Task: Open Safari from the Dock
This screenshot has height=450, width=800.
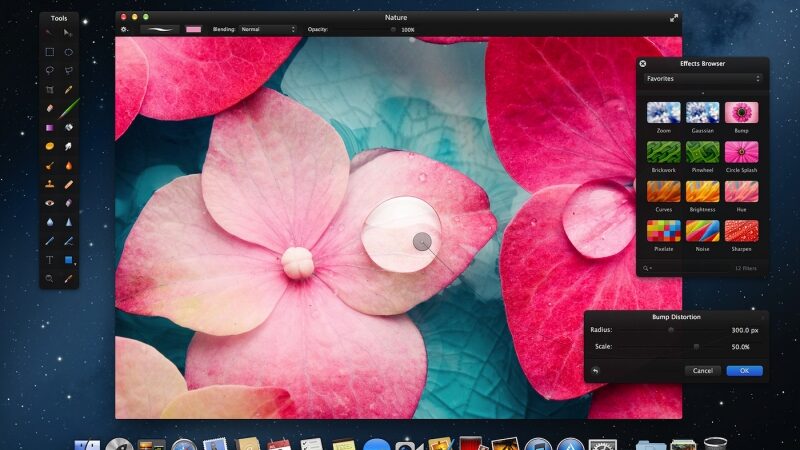Action: 184,444
